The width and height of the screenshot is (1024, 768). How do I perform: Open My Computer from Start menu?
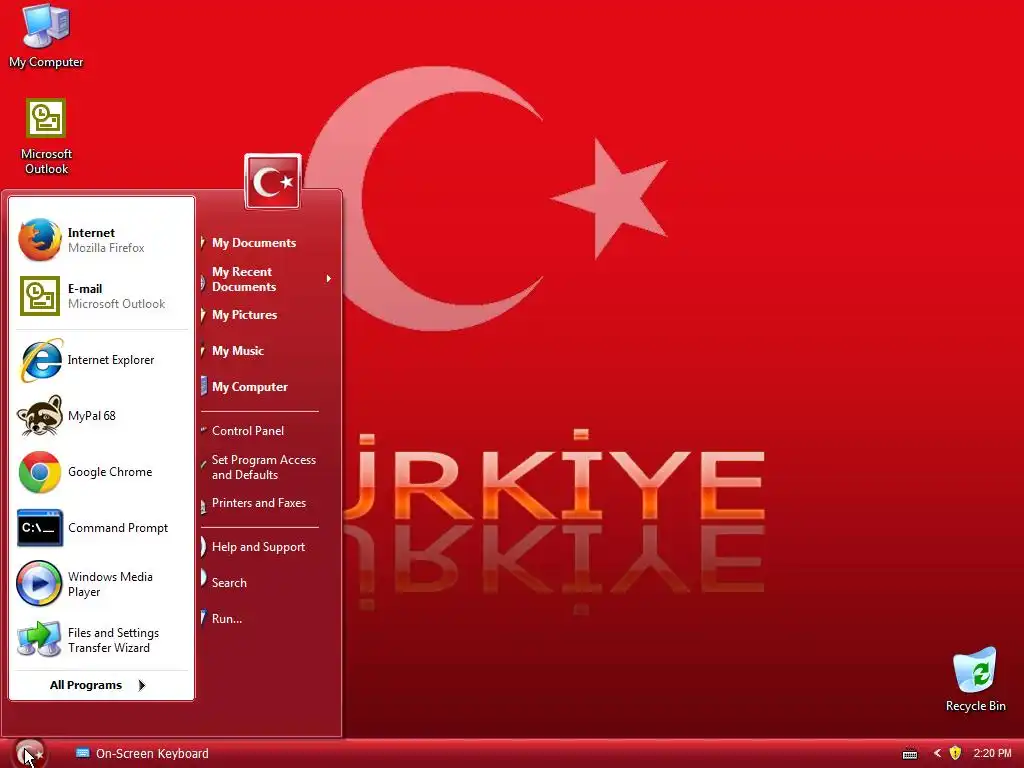click(249, 387)
